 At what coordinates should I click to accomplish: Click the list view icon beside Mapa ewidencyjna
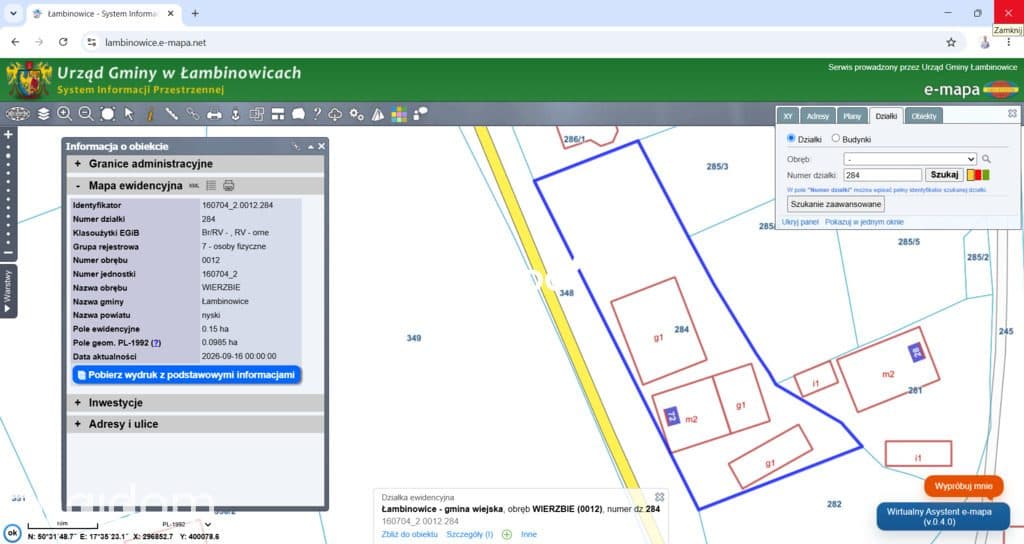click(x=211, y=185)
